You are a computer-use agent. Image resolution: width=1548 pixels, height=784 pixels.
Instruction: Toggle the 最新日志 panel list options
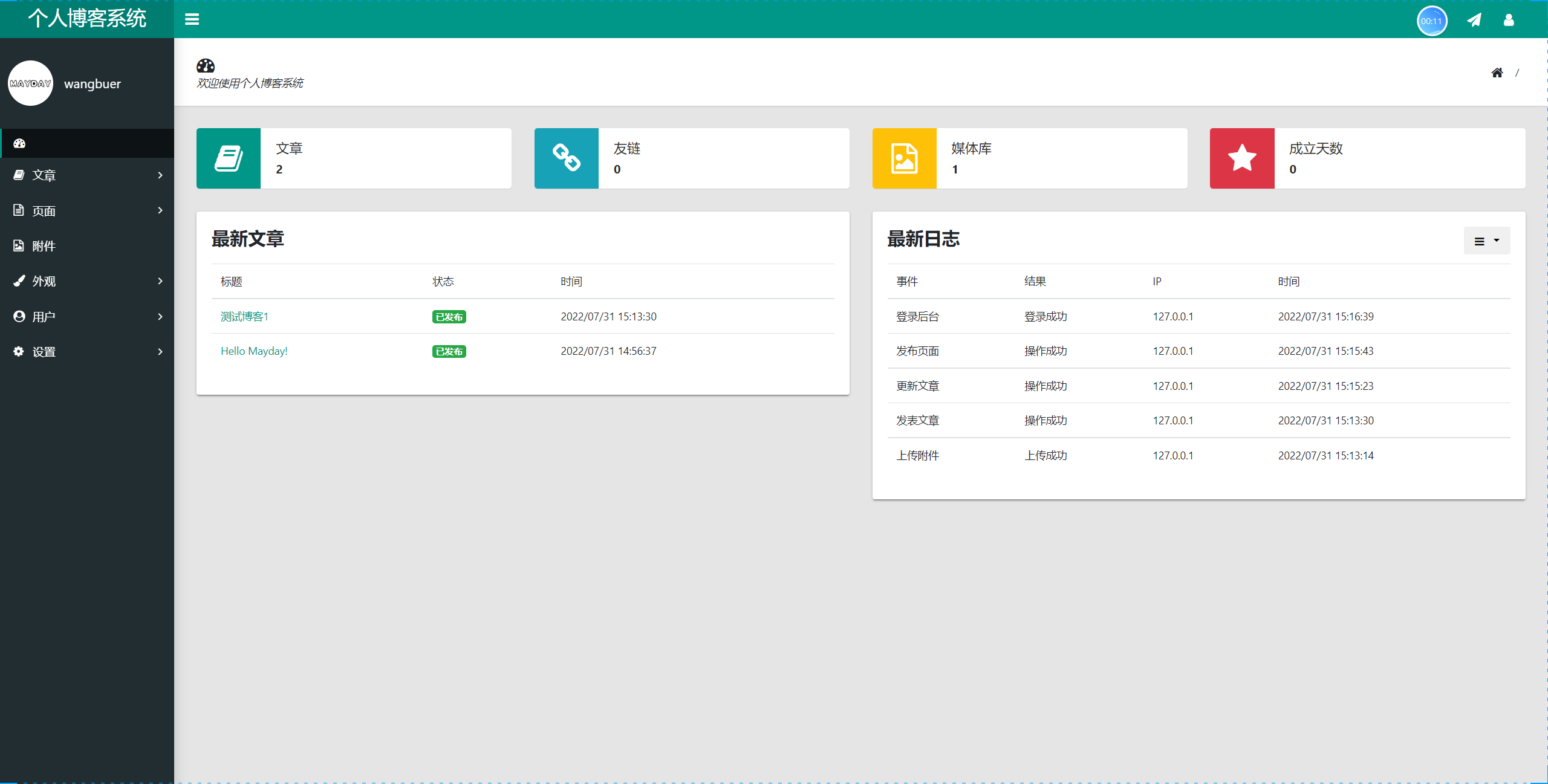click(1487, 240)
